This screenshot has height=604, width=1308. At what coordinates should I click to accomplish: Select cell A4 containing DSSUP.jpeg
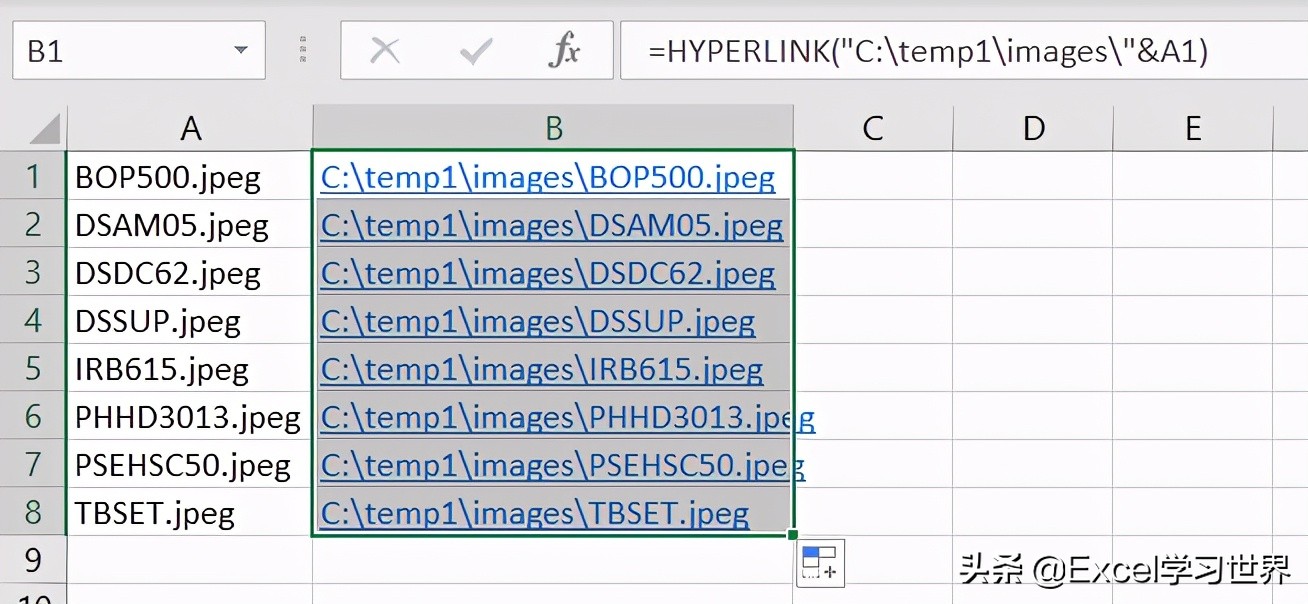[x=190, y=320]
